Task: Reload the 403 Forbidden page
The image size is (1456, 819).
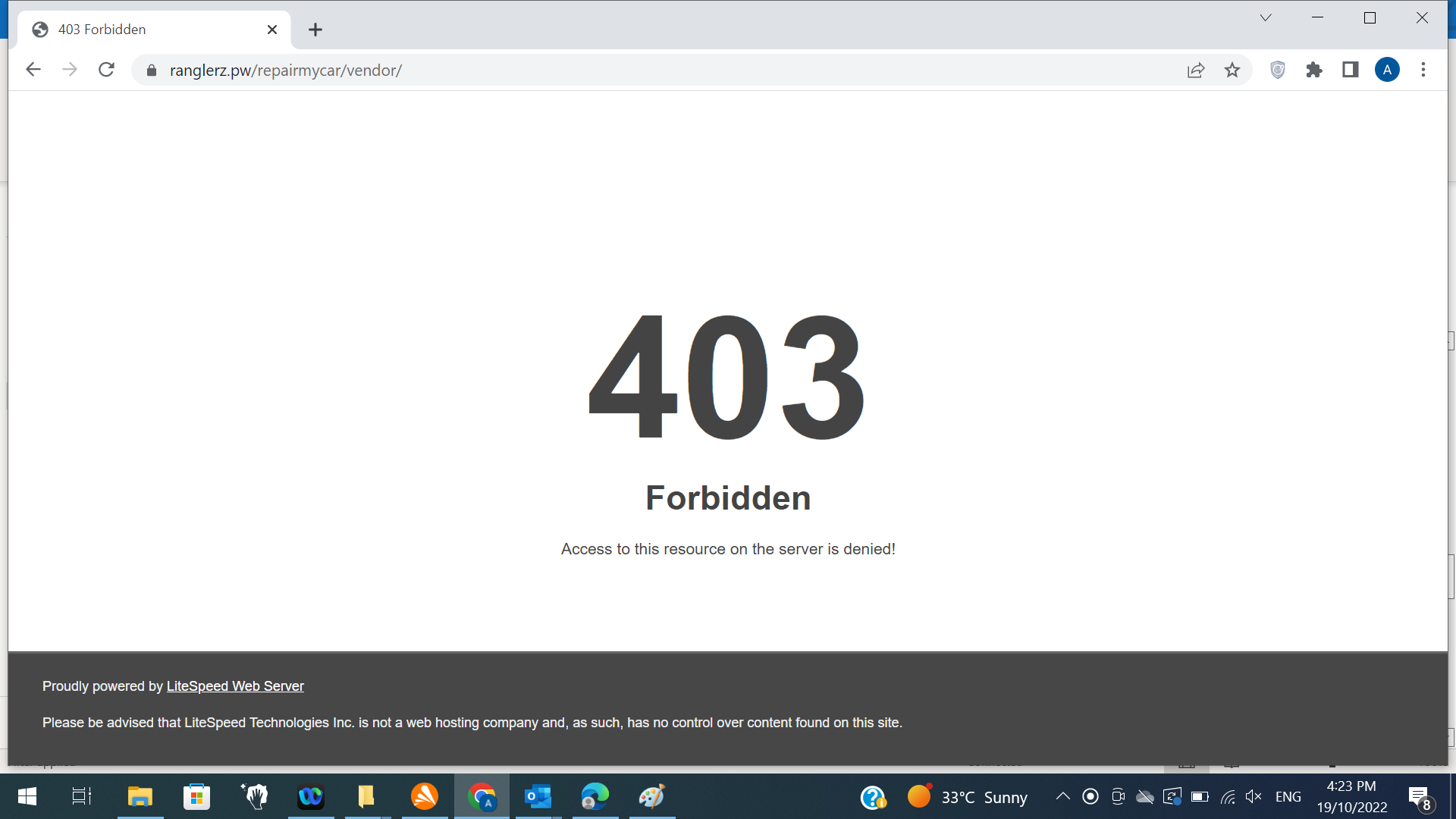Action: [x=107, y=70]
